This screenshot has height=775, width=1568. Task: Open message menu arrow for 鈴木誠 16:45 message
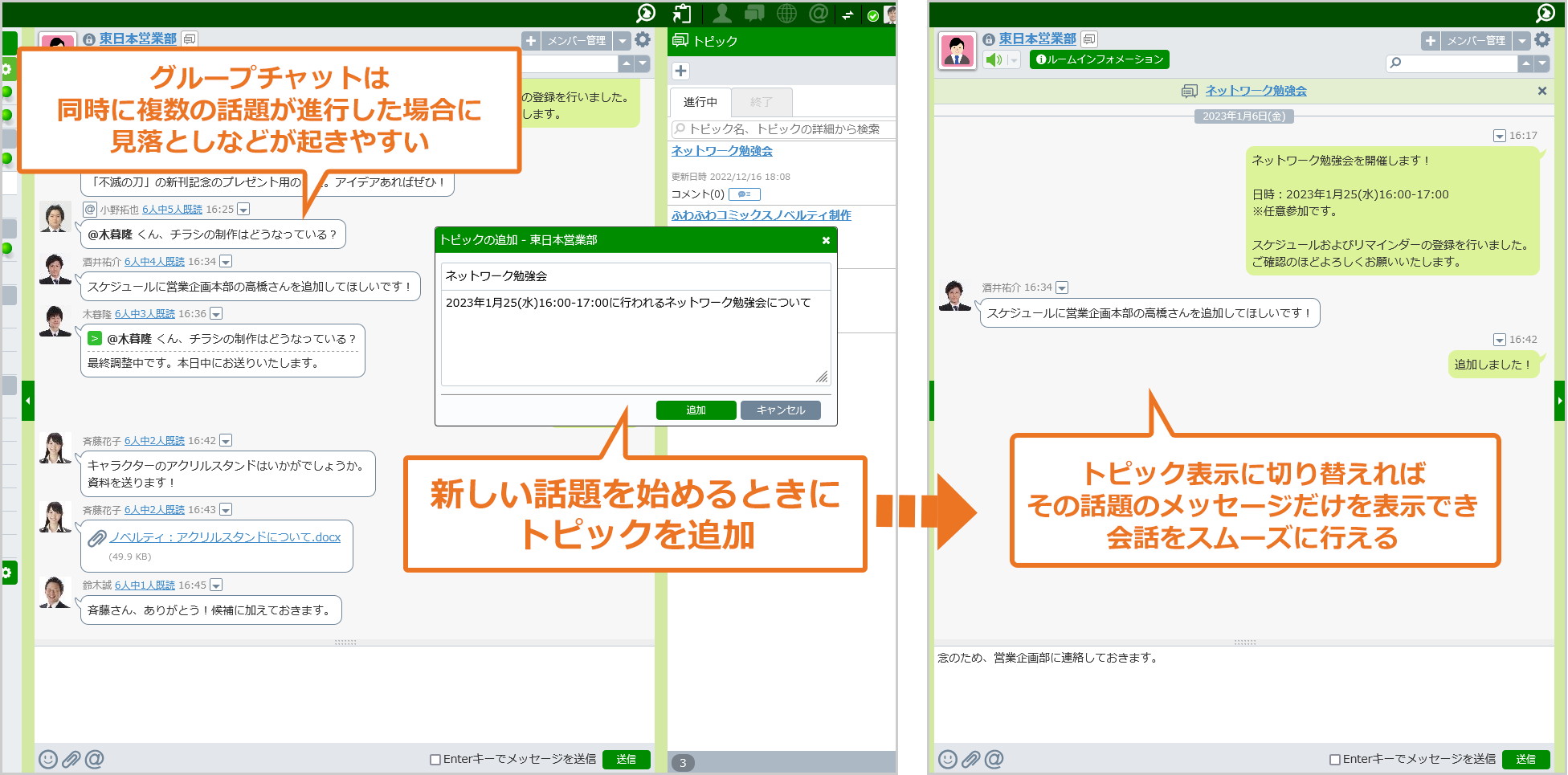pos(216,585)
